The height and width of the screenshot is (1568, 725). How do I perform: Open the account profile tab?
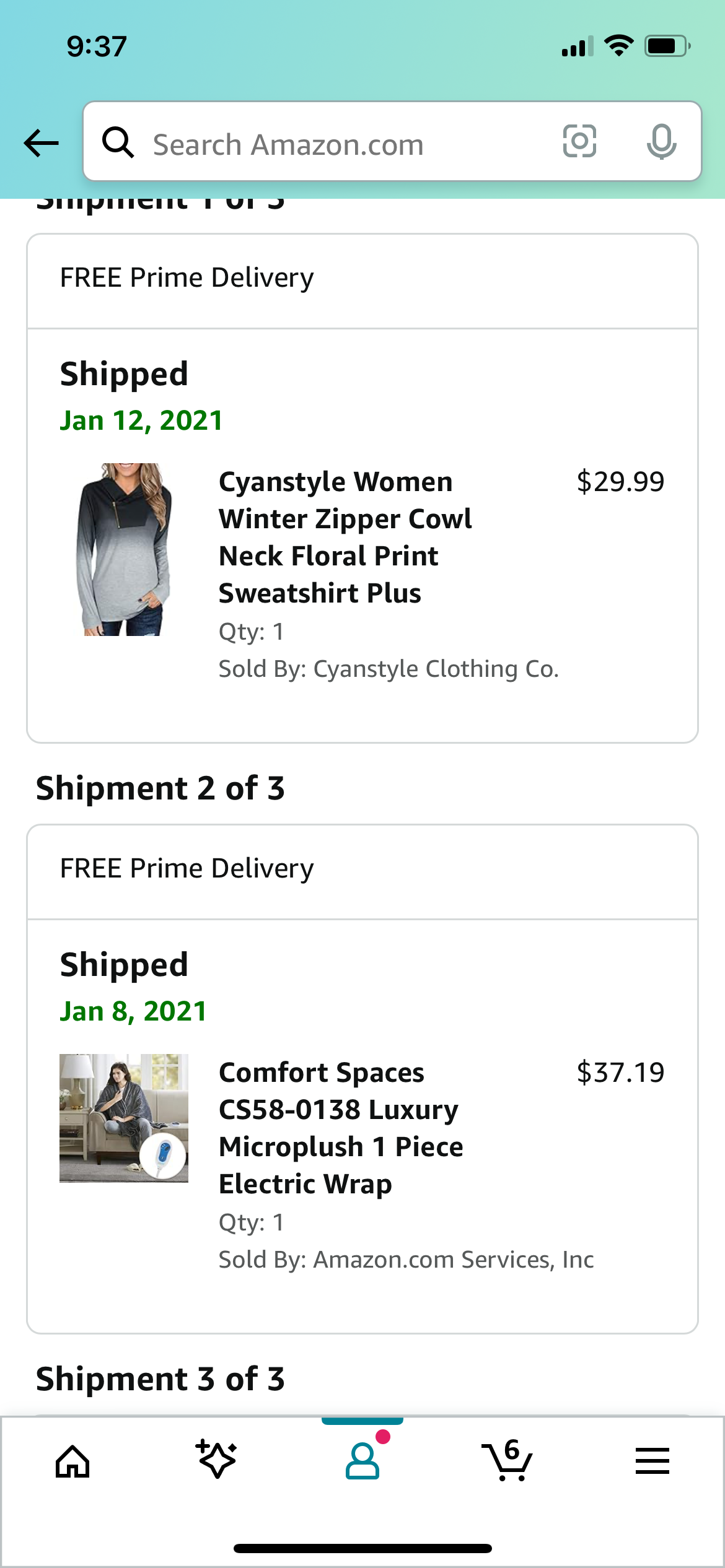[x=362, y=1460]
